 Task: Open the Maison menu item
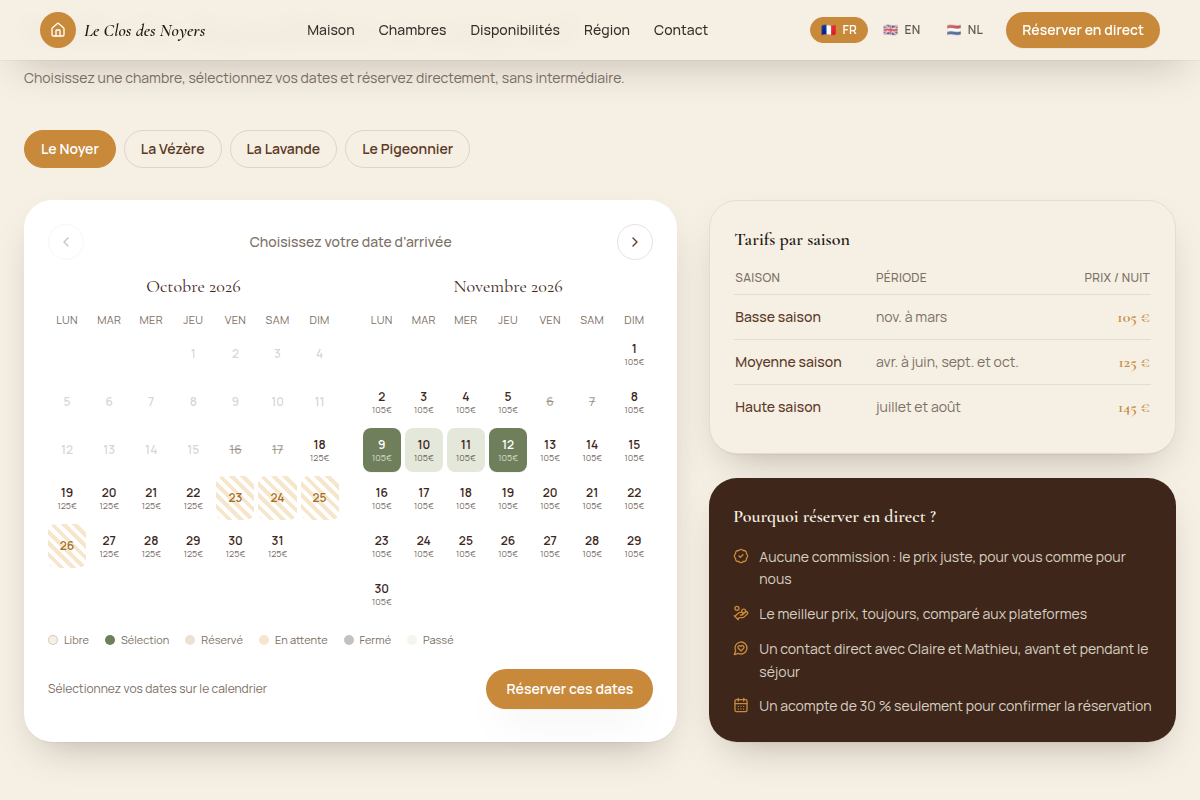point(331,30)
